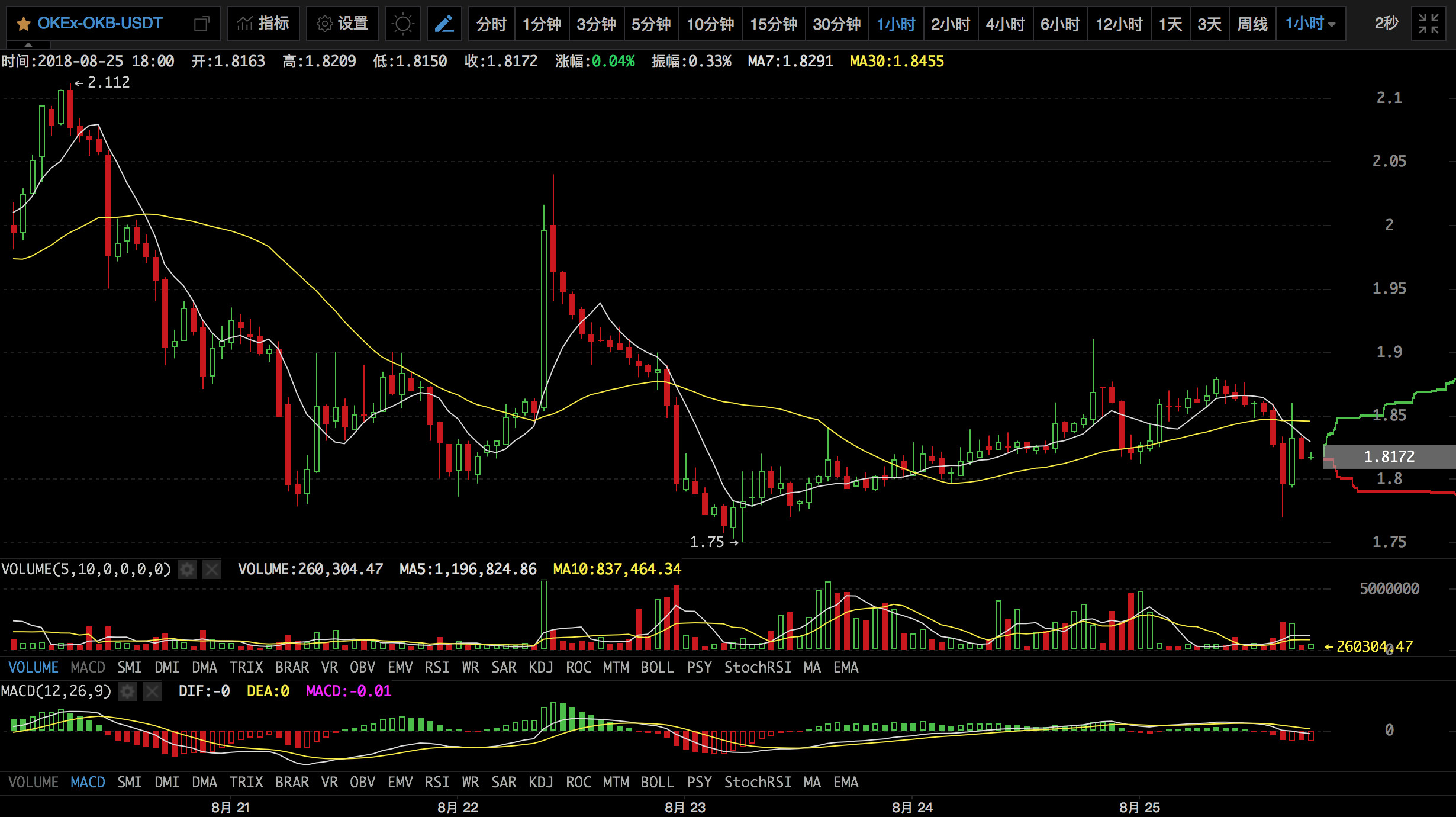Select the 15分钟 timeframe
Viewport: 1456px width, 817px height.
[x=774, y=24]
